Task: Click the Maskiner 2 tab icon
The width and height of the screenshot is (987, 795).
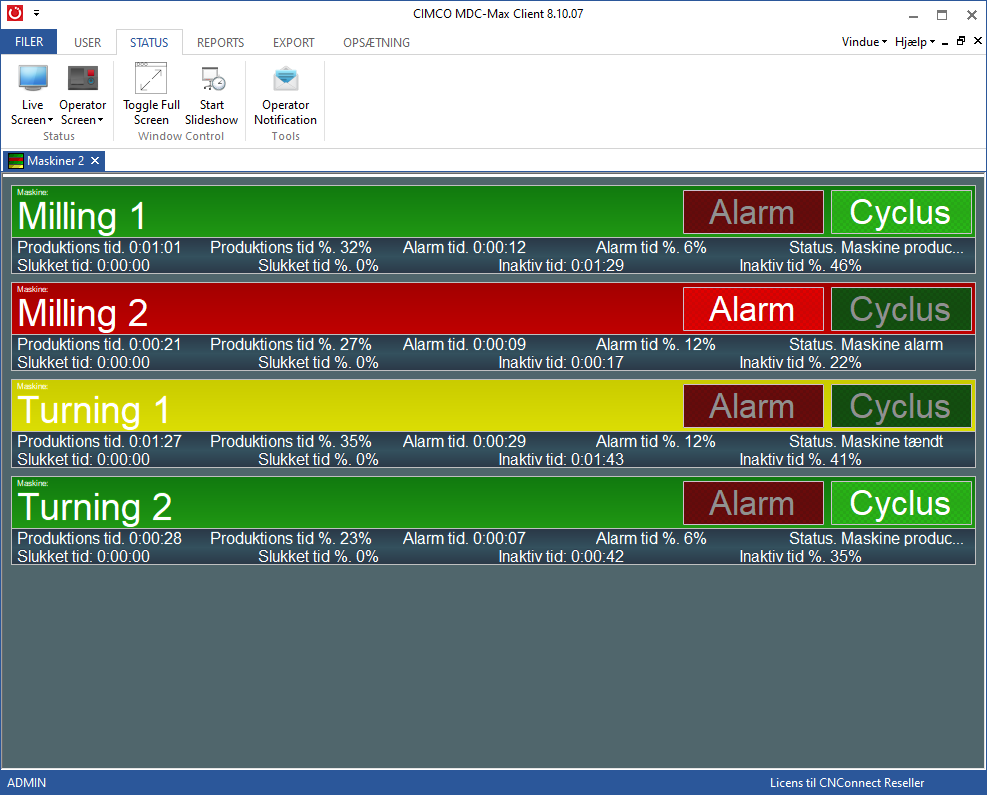Action: (x=16, y=161)
